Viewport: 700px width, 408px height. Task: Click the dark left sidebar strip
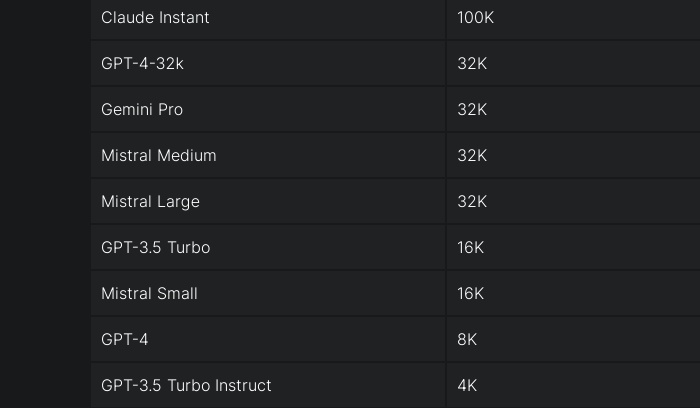point(45,204)
